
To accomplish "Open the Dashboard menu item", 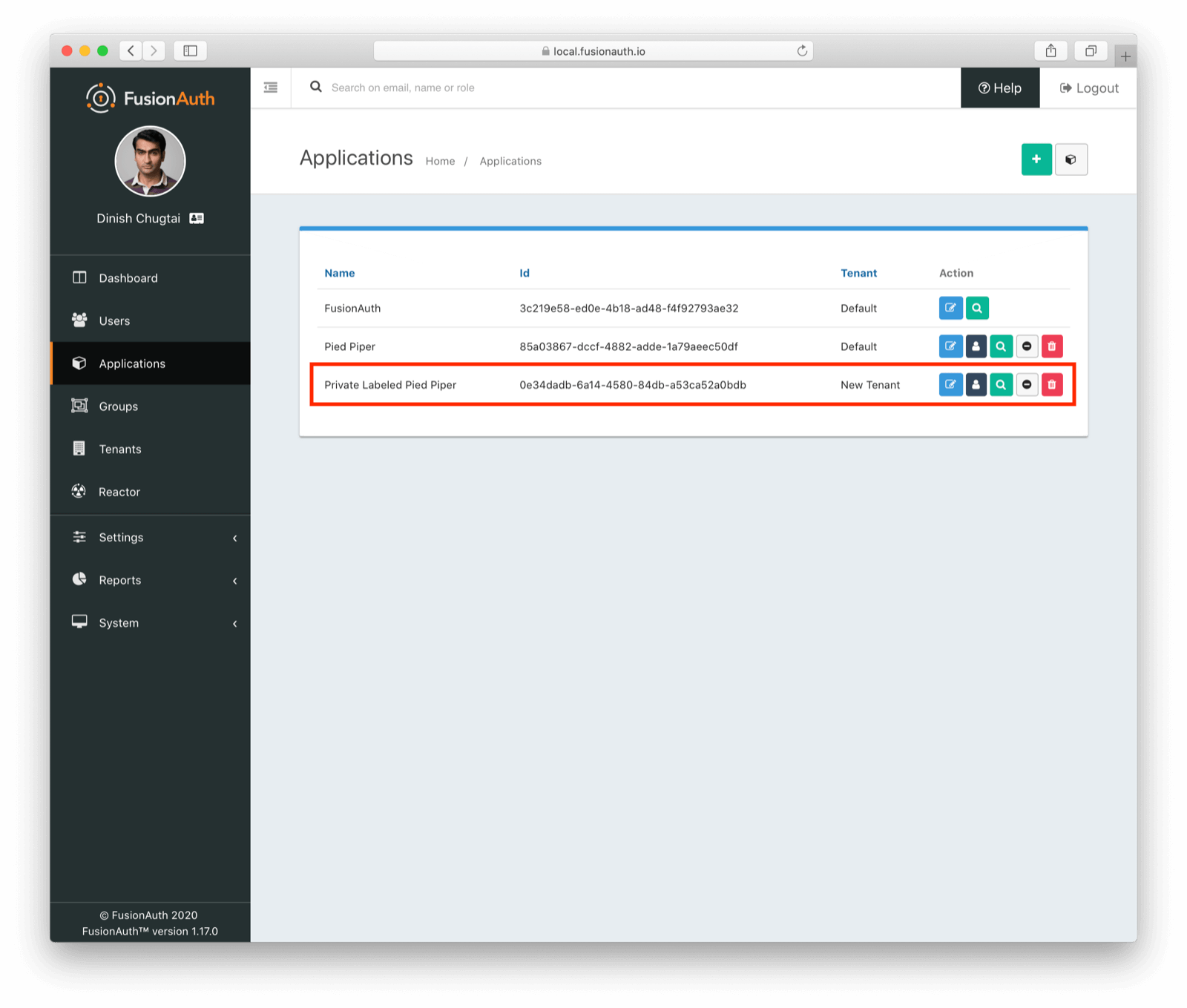I will pos(150,278).
